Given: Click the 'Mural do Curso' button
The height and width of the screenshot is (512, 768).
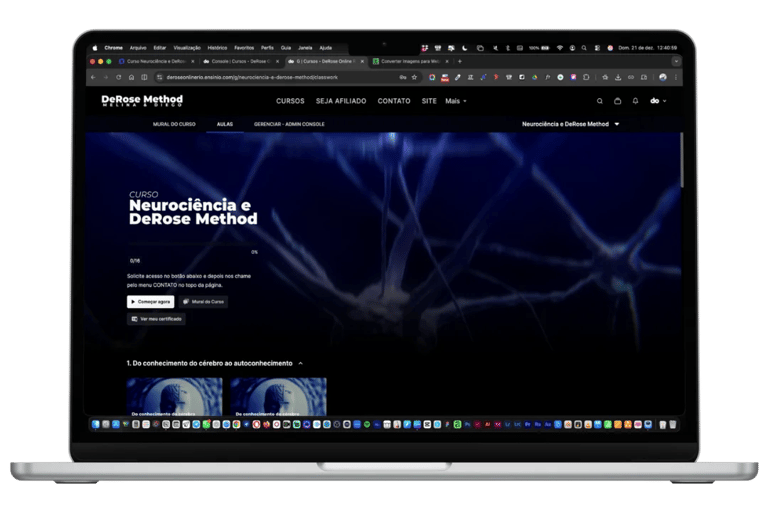Looking at the screenshot, I should pos(203,302).
